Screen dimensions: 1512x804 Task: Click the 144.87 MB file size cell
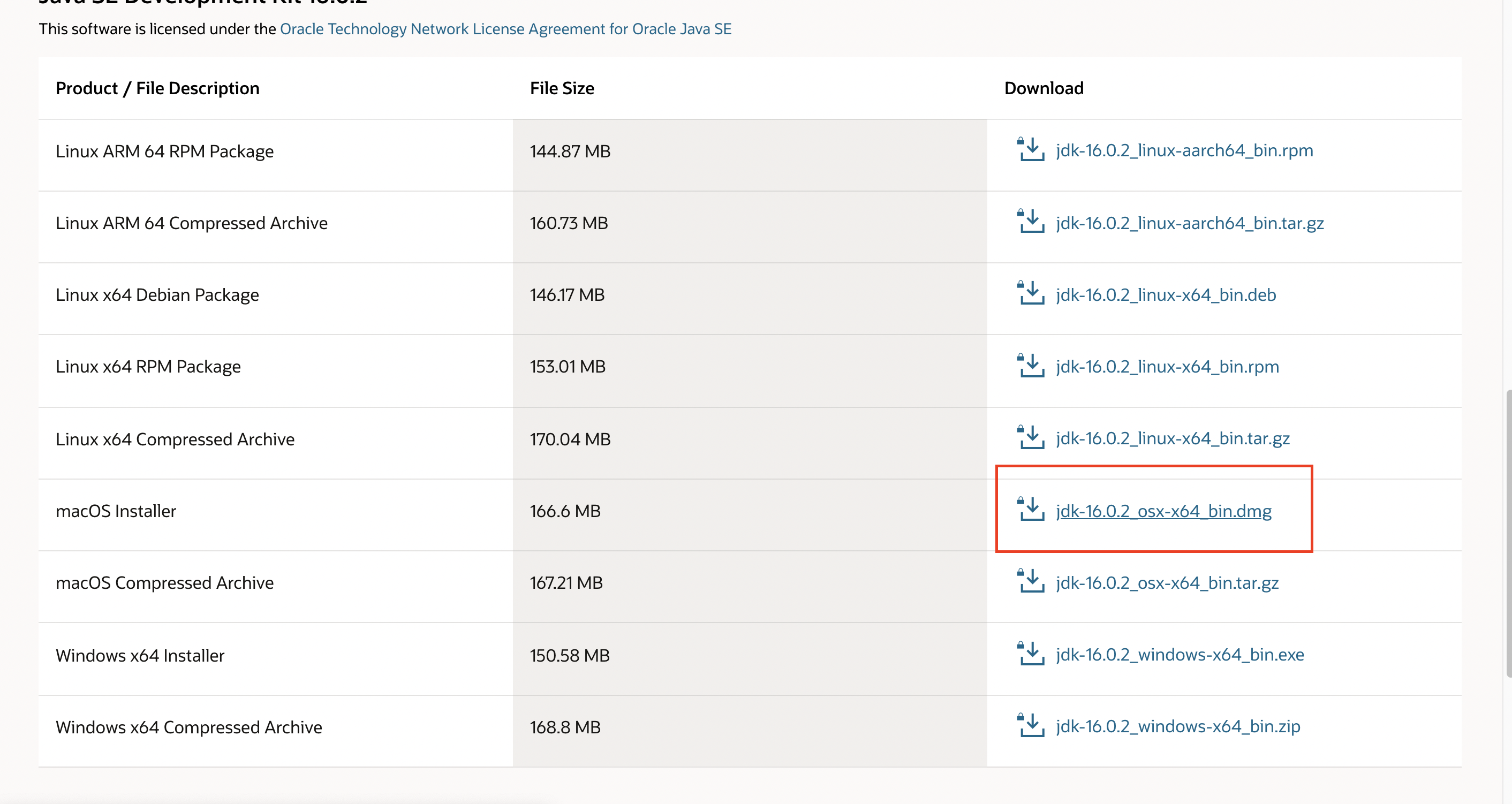[x=750, y=155]
